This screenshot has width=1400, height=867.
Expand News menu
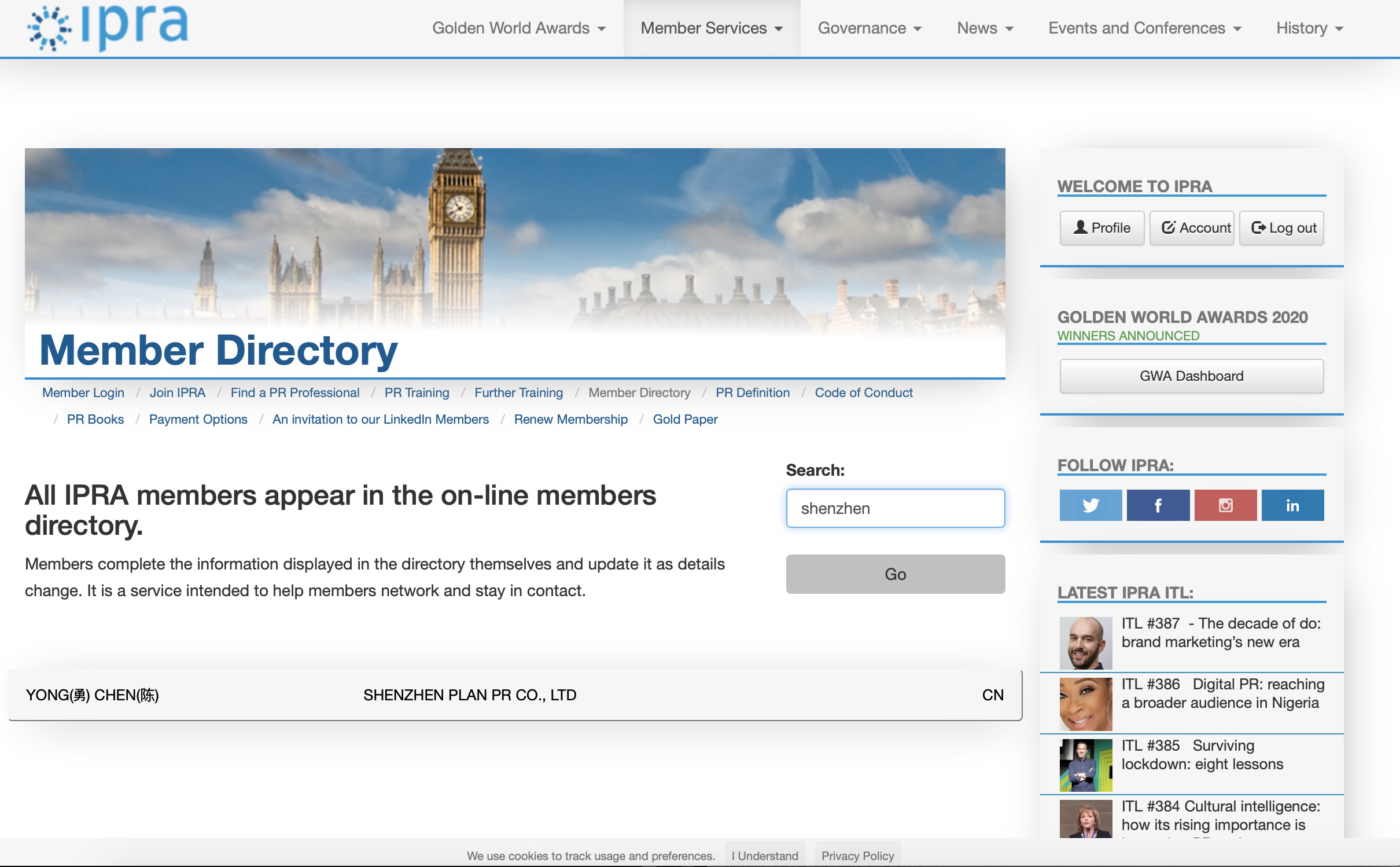click(x=985, y=28)
